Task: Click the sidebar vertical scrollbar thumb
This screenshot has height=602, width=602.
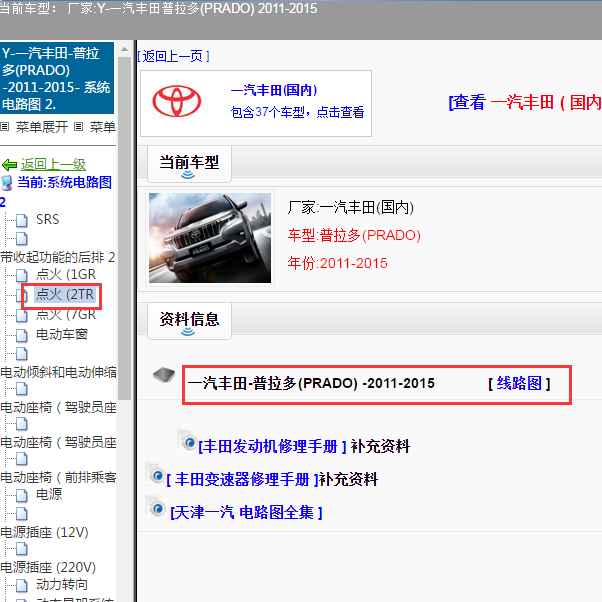Action: pyautogui.click(x=124, y=228)
